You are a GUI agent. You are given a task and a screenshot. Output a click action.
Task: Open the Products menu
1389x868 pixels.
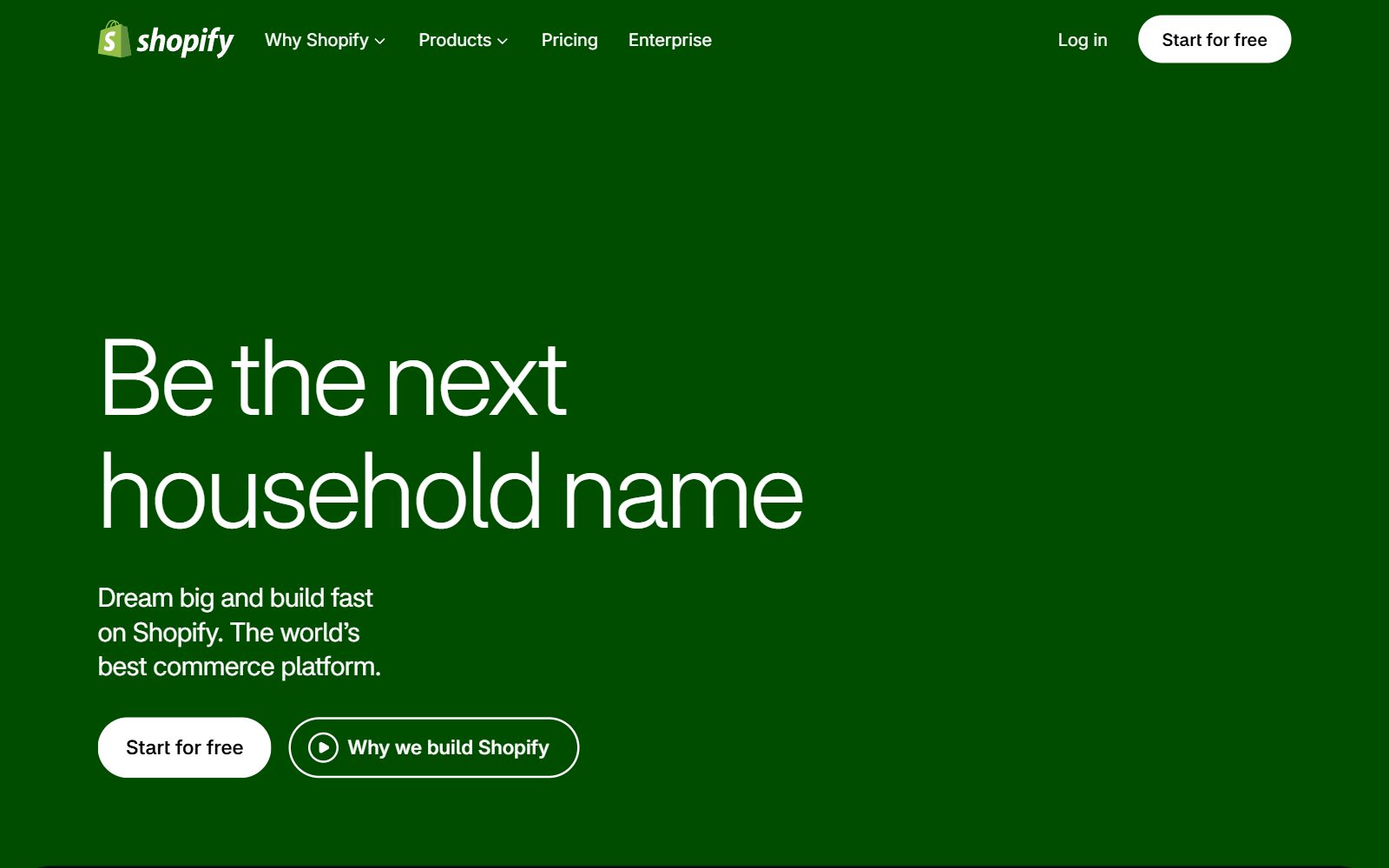tap(463, 40)
